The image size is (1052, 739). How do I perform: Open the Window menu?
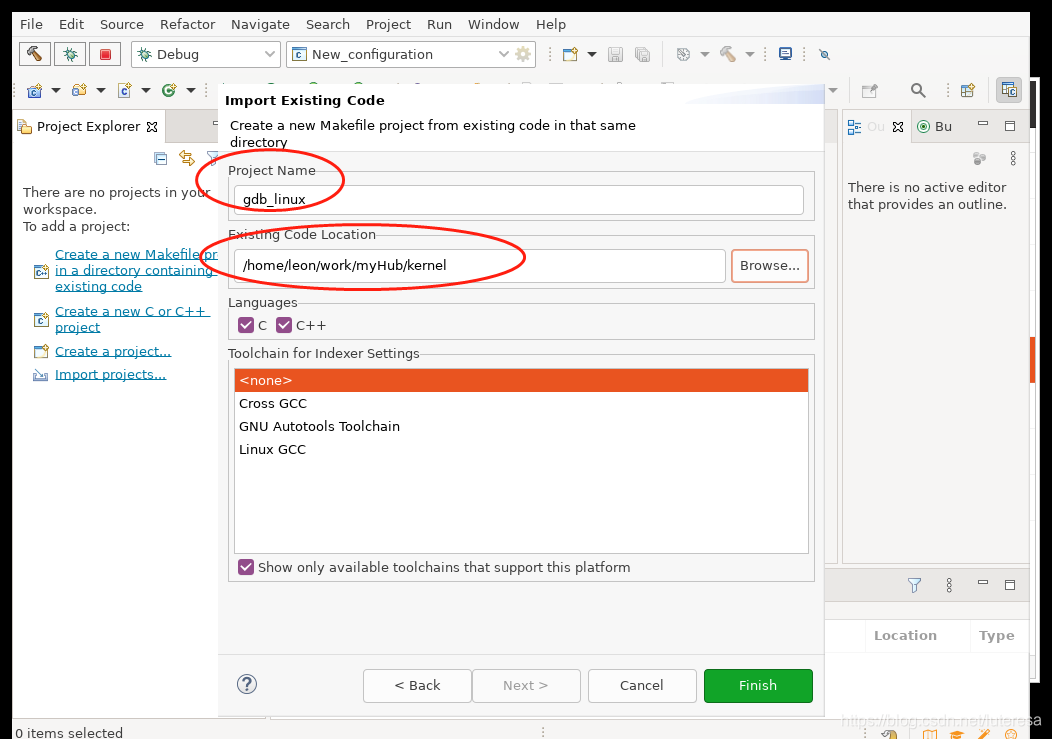pyautogui.click(x=493, y=24)
